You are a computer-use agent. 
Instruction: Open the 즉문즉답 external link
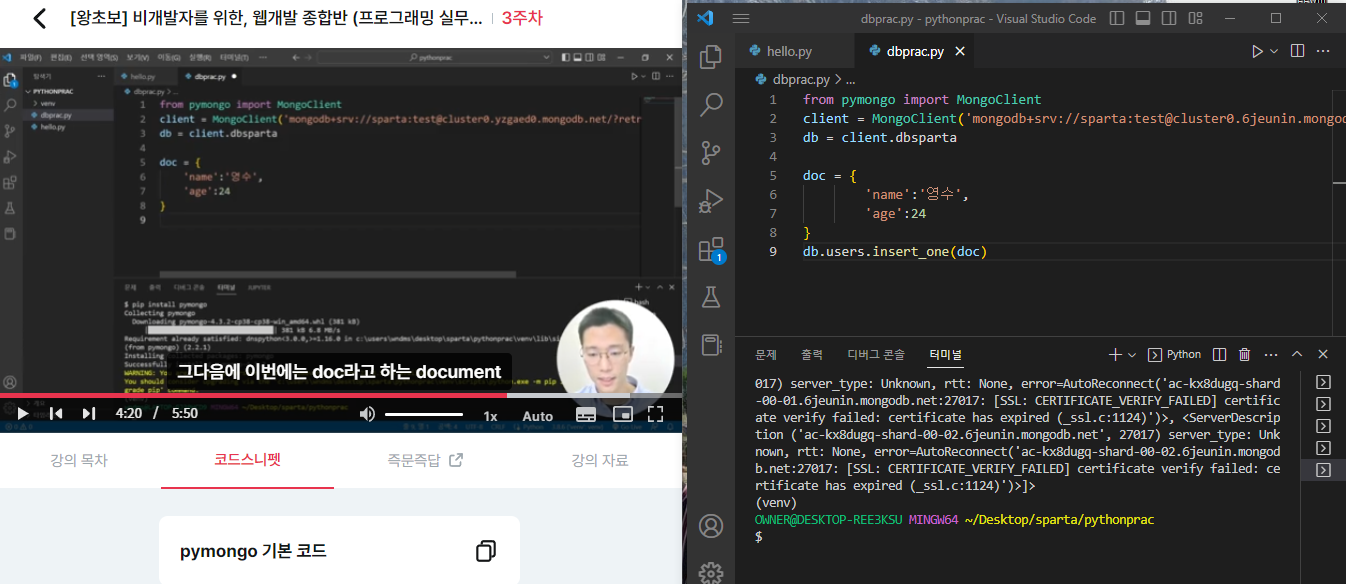[x=425, y=460]
